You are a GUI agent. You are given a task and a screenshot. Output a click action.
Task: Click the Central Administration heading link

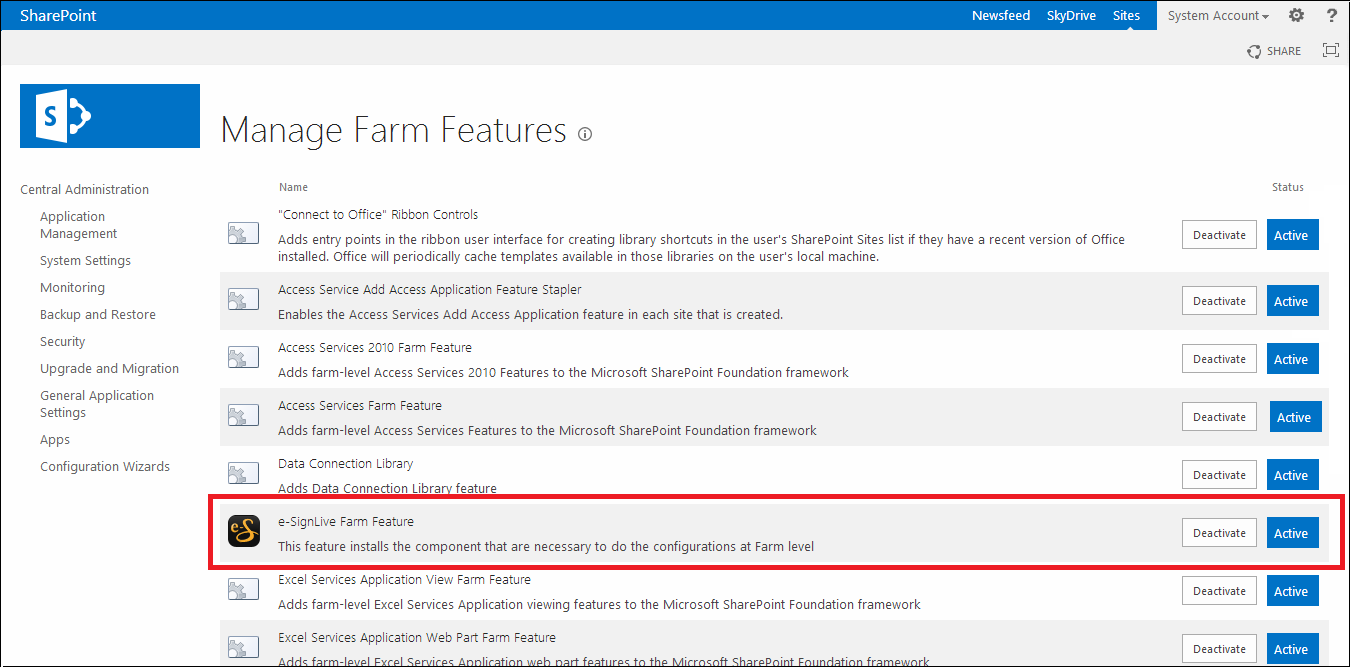(x=84, y=189)
